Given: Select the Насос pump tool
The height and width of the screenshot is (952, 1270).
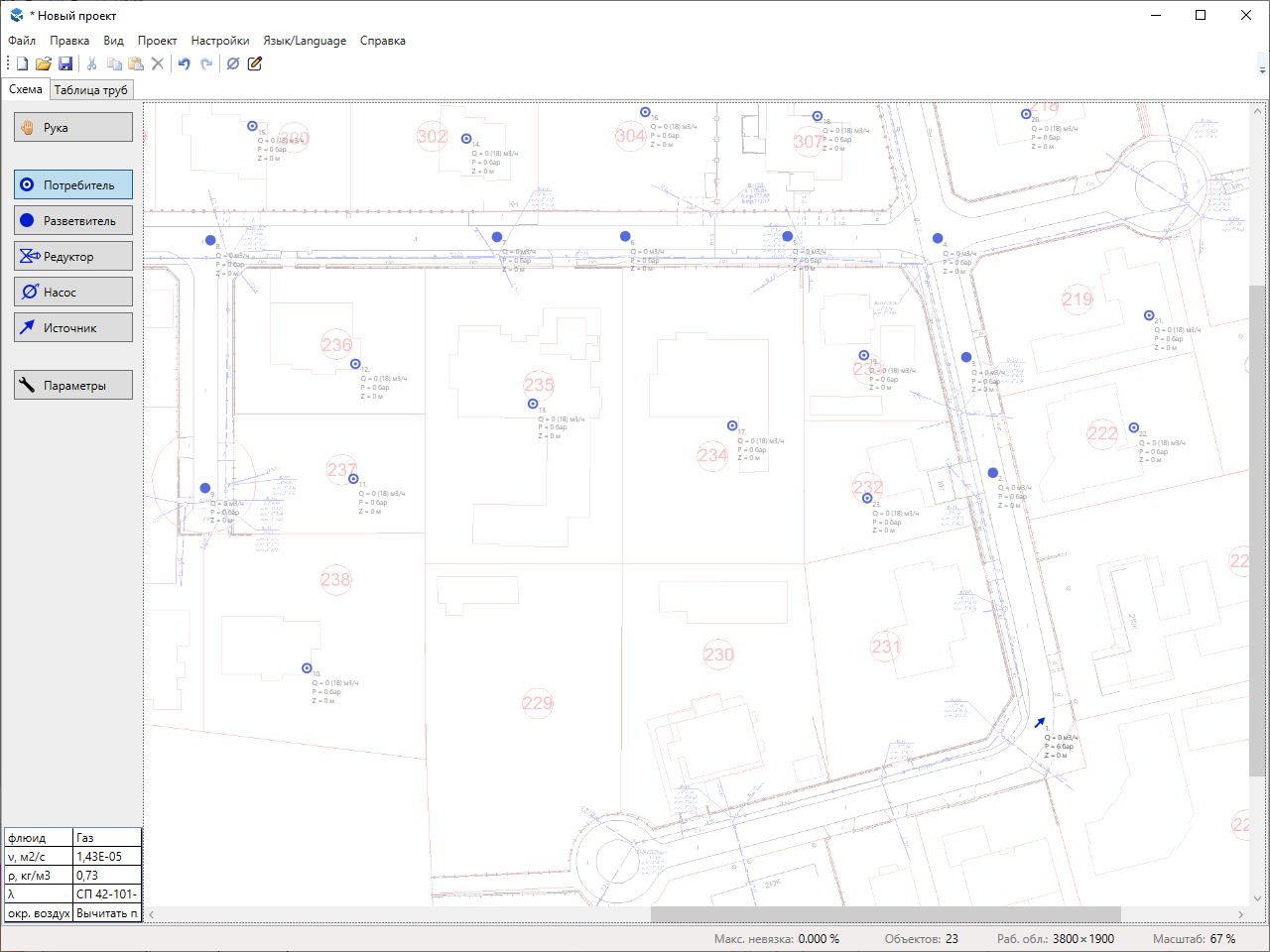Looking at the screenshot, I should pos(73,292).
